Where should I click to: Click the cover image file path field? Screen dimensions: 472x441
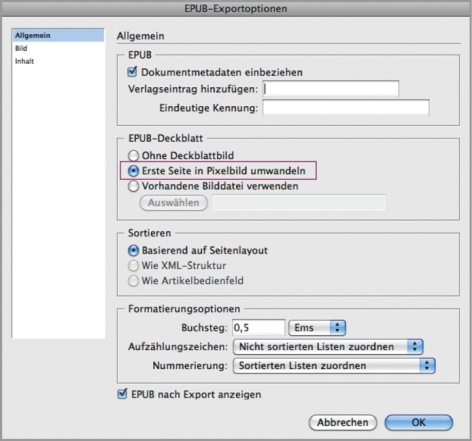[x=299, y=203]
